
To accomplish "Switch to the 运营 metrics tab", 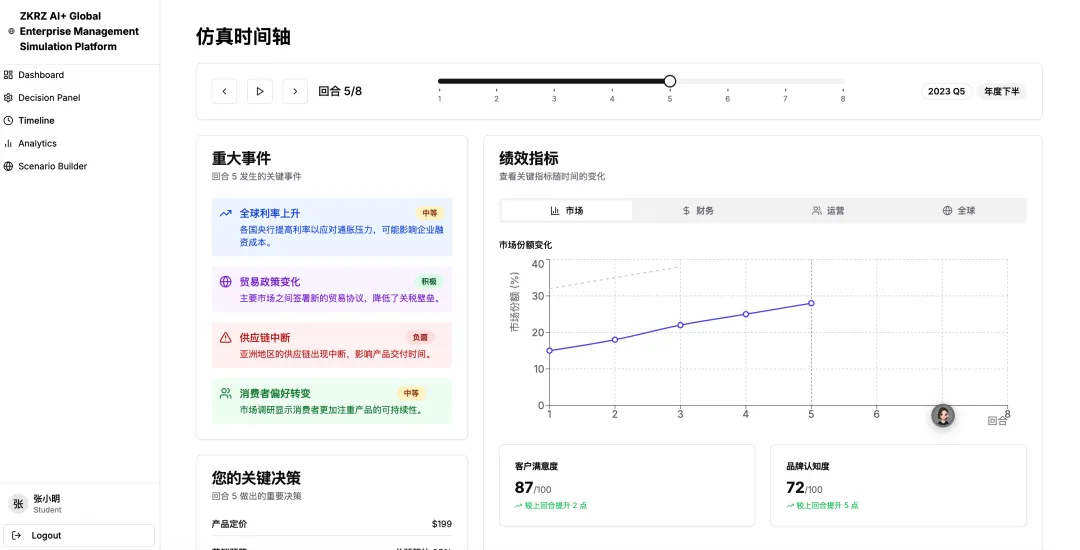I will [827, 211].
